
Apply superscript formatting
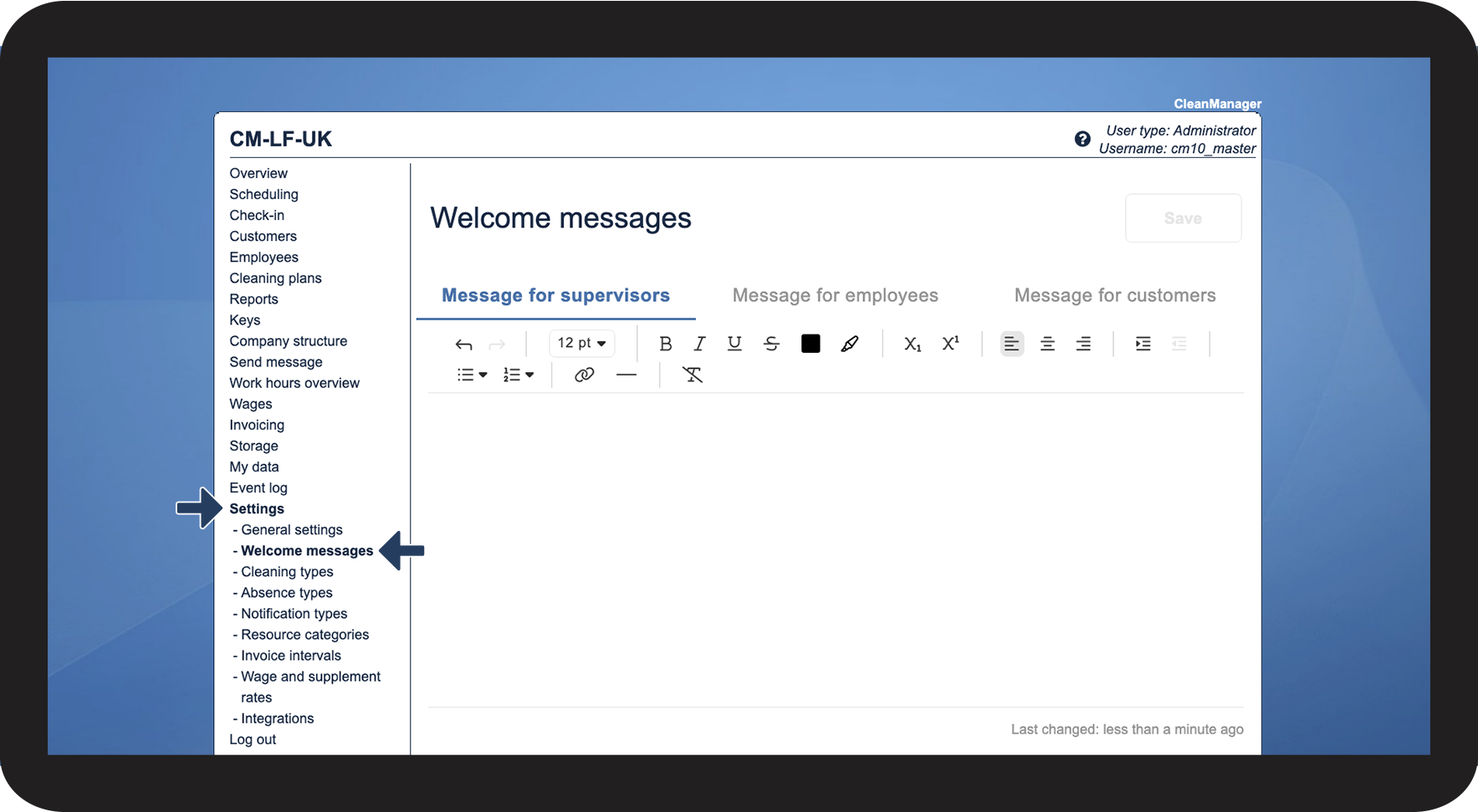tap(950, 343)
